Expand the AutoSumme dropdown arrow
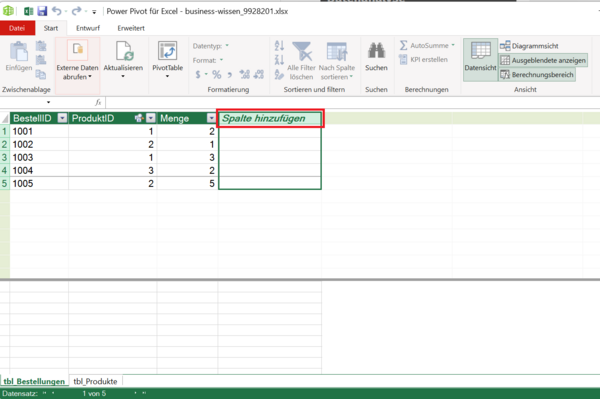The width and height of the screenshot is (600, 399). 453,45
